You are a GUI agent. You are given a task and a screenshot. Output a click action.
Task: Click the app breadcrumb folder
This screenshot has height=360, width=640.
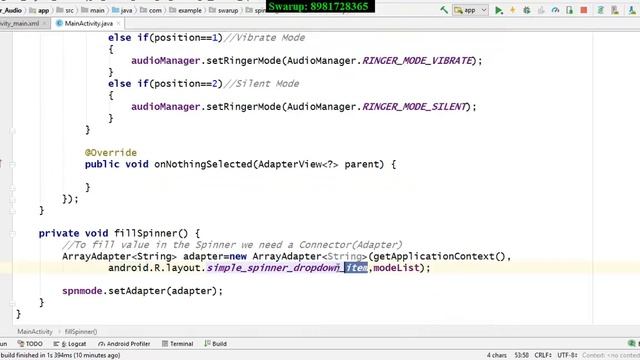click(x=39, y=10)
